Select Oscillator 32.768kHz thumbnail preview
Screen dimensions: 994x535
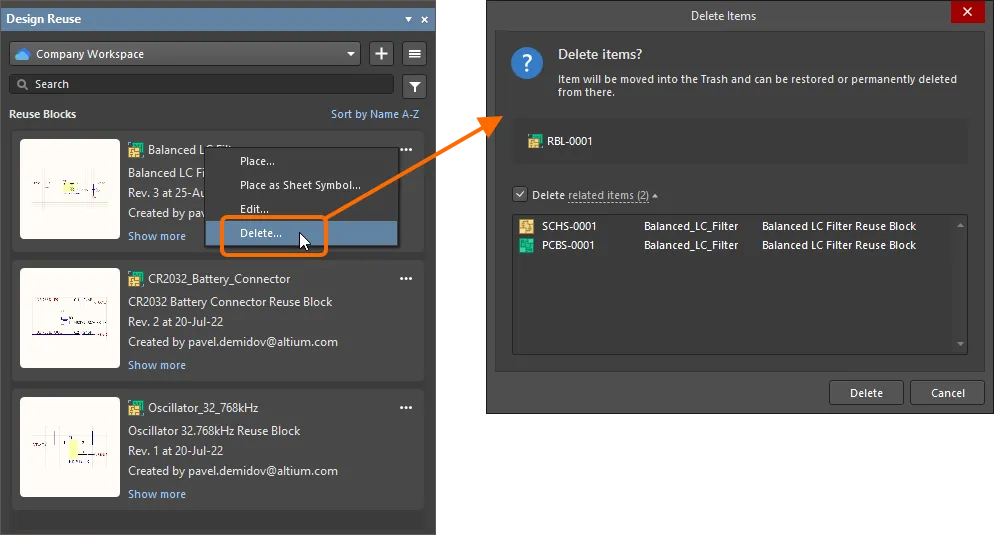[70, 447]
